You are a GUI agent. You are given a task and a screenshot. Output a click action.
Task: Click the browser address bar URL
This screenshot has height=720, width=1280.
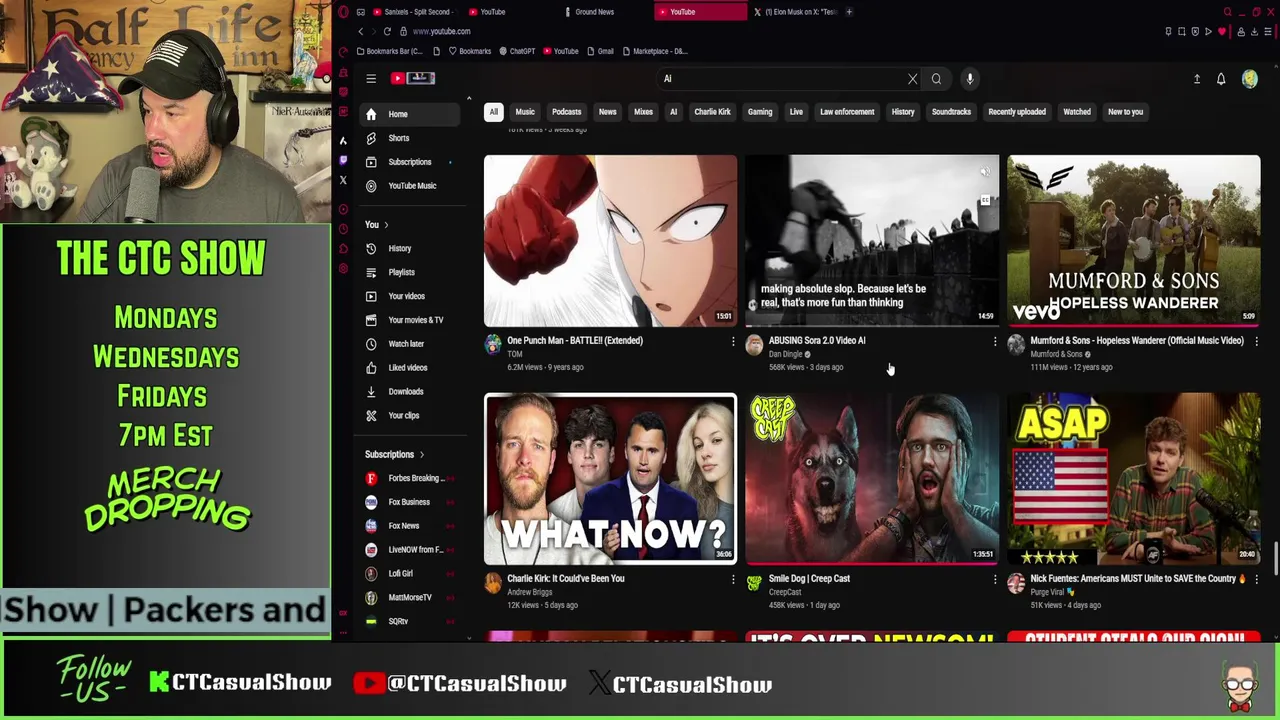pyautogui.click(x=441, y=31)
